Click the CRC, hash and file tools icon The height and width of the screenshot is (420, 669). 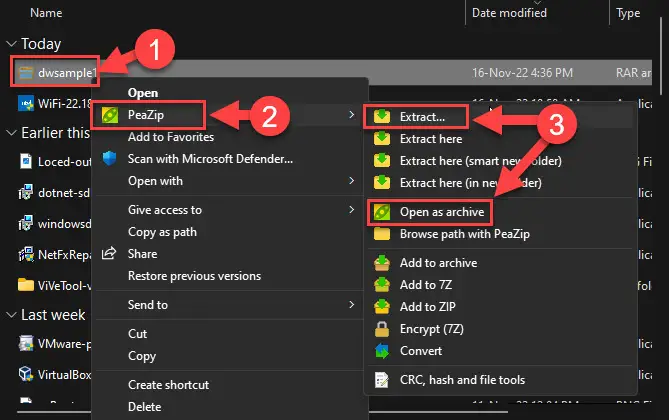(x=382, y=380)
